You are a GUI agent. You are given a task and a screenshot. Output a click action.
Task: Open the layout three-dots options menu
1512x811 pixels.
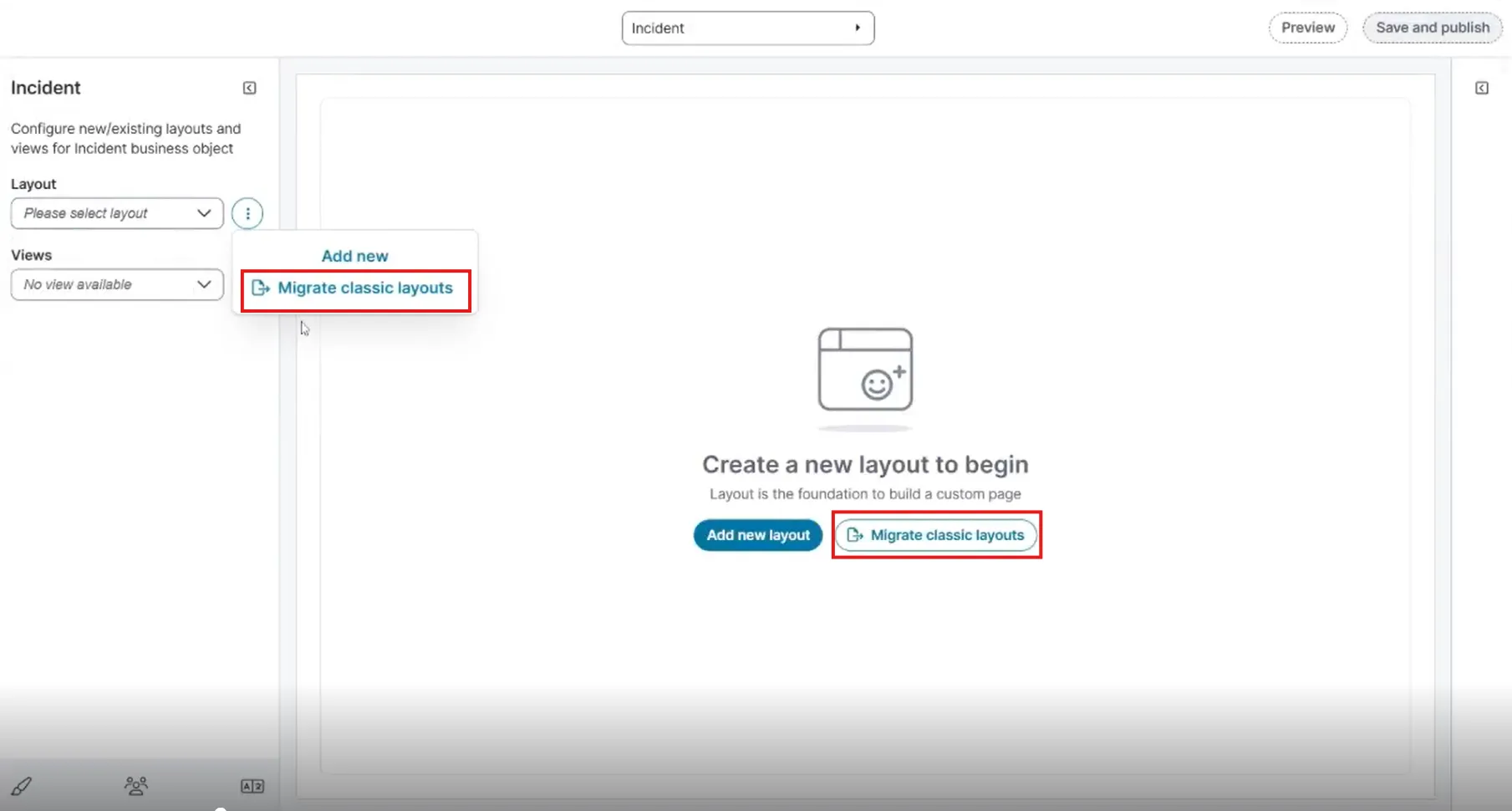(247, 213)
